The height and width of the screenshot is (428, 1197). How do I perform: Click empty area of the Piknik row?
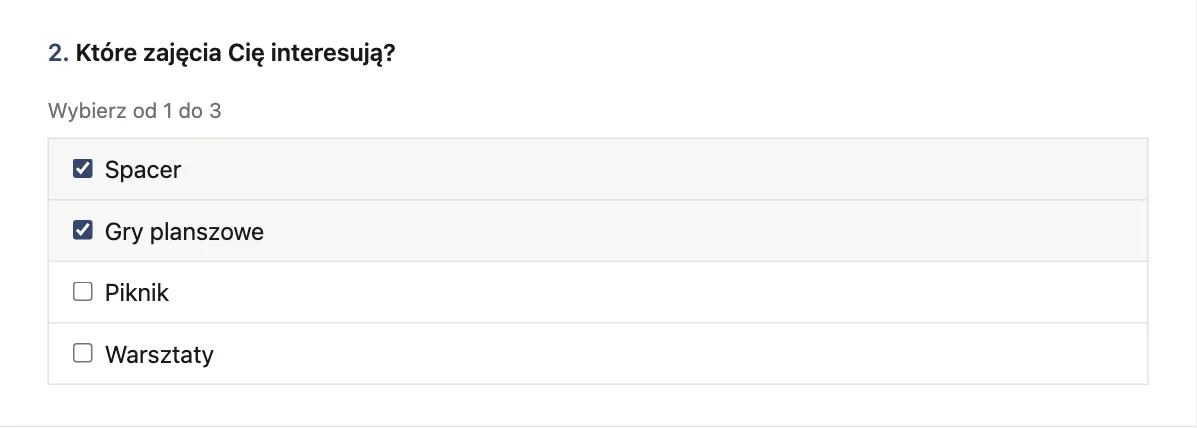pyautogui.click(x=657, y=292)
